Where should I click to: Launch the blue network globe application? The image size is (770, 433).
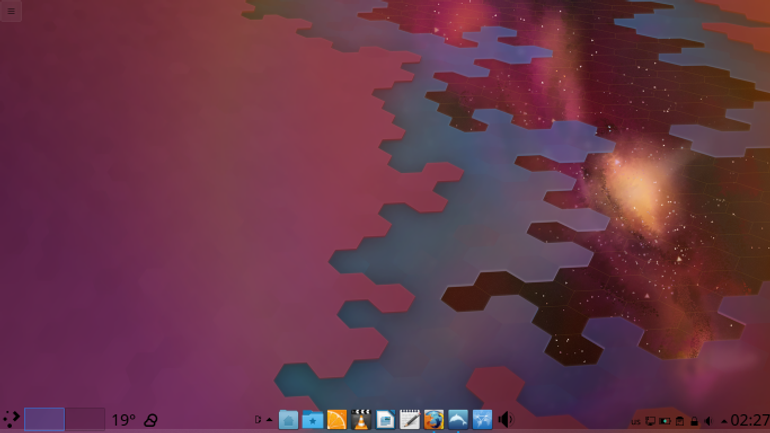point(482,420)
